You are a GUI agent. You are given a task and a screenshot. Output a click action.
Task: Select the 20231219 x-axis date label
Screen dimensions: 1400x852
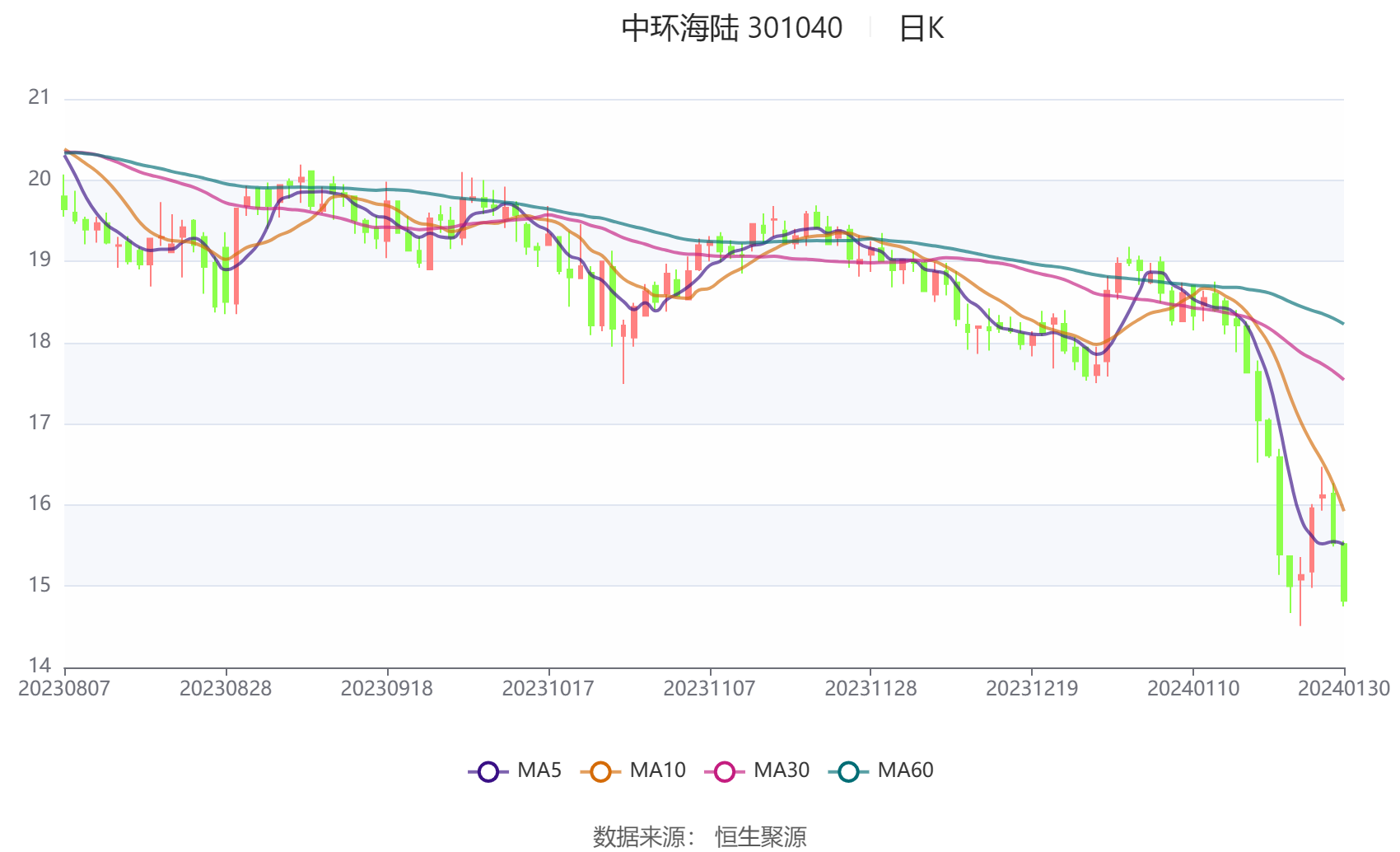click(x=1032, y=689)
